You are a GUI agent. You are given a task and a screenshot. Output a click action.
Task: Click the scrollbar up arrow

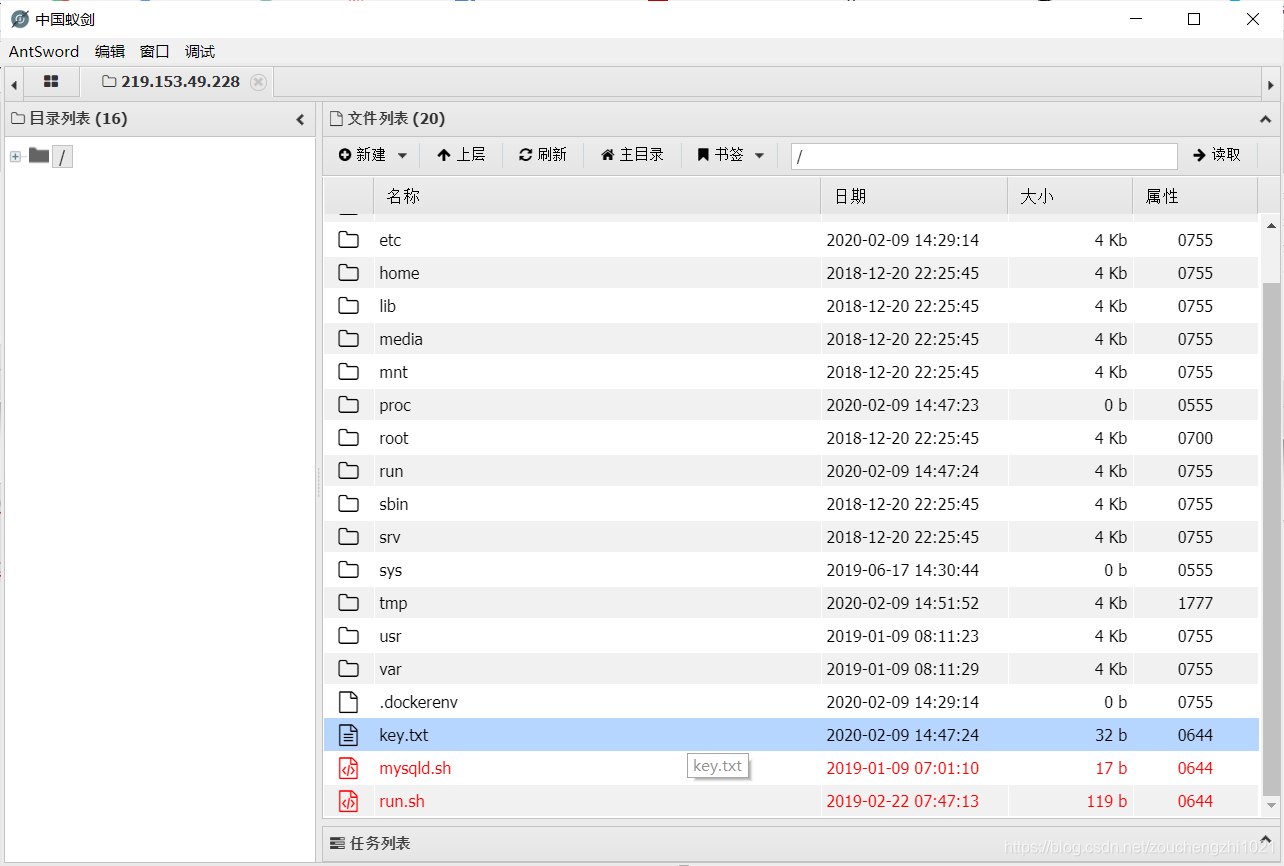1271,225
